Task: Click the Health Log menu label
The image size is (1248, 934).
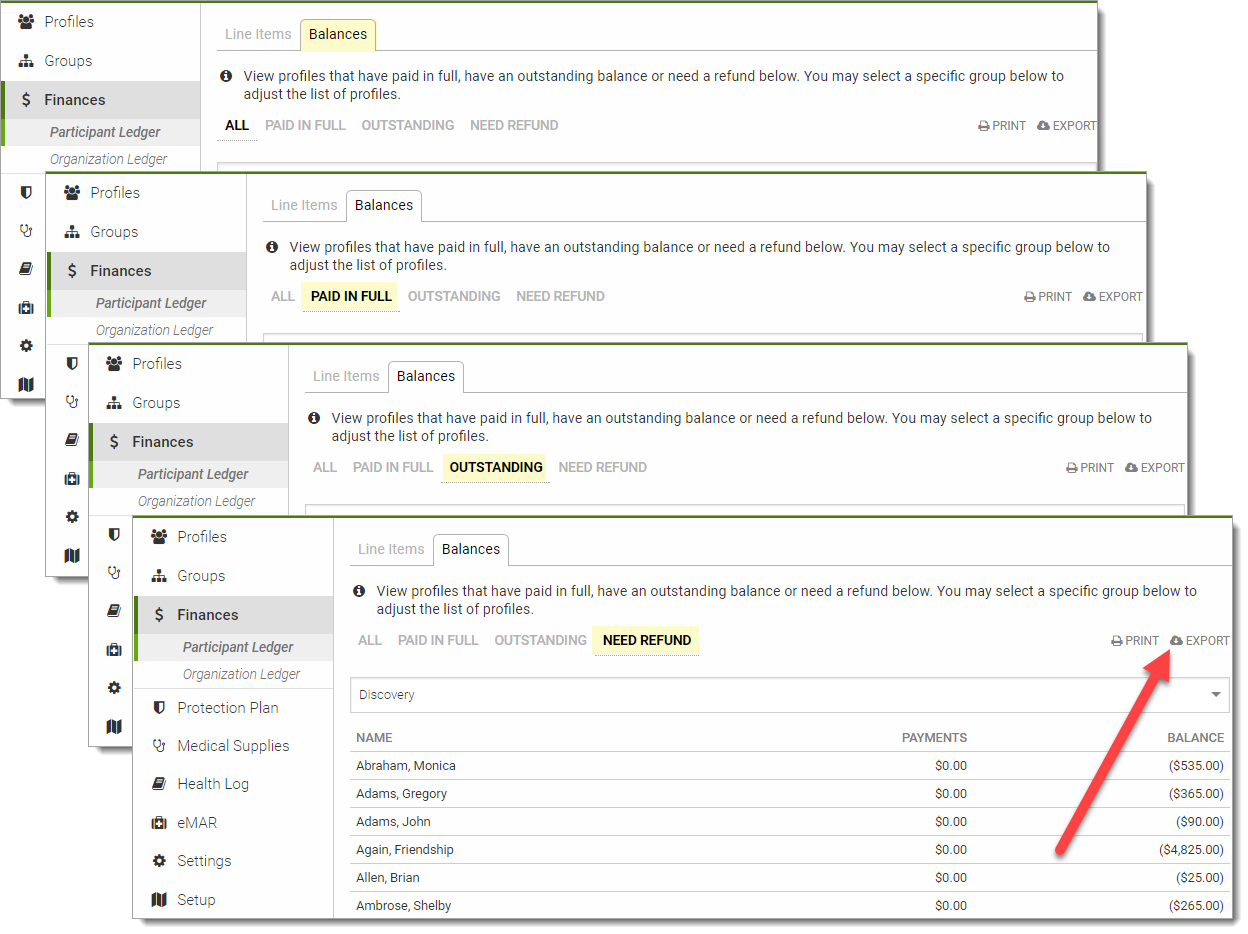Action: pos(213,784)
